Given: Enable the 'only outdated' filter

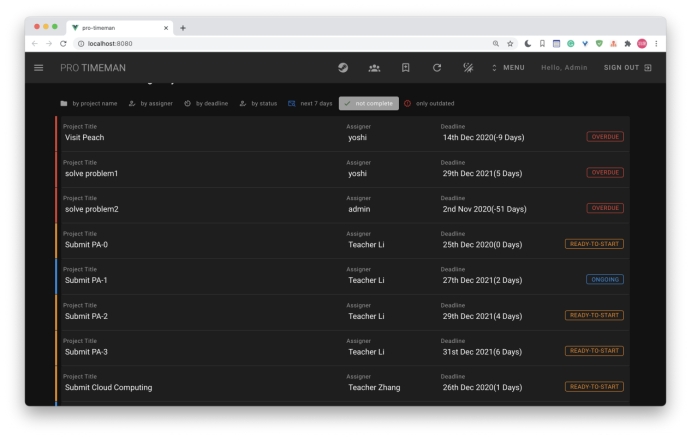Looking at the screenshot, I should click(433, 103).
